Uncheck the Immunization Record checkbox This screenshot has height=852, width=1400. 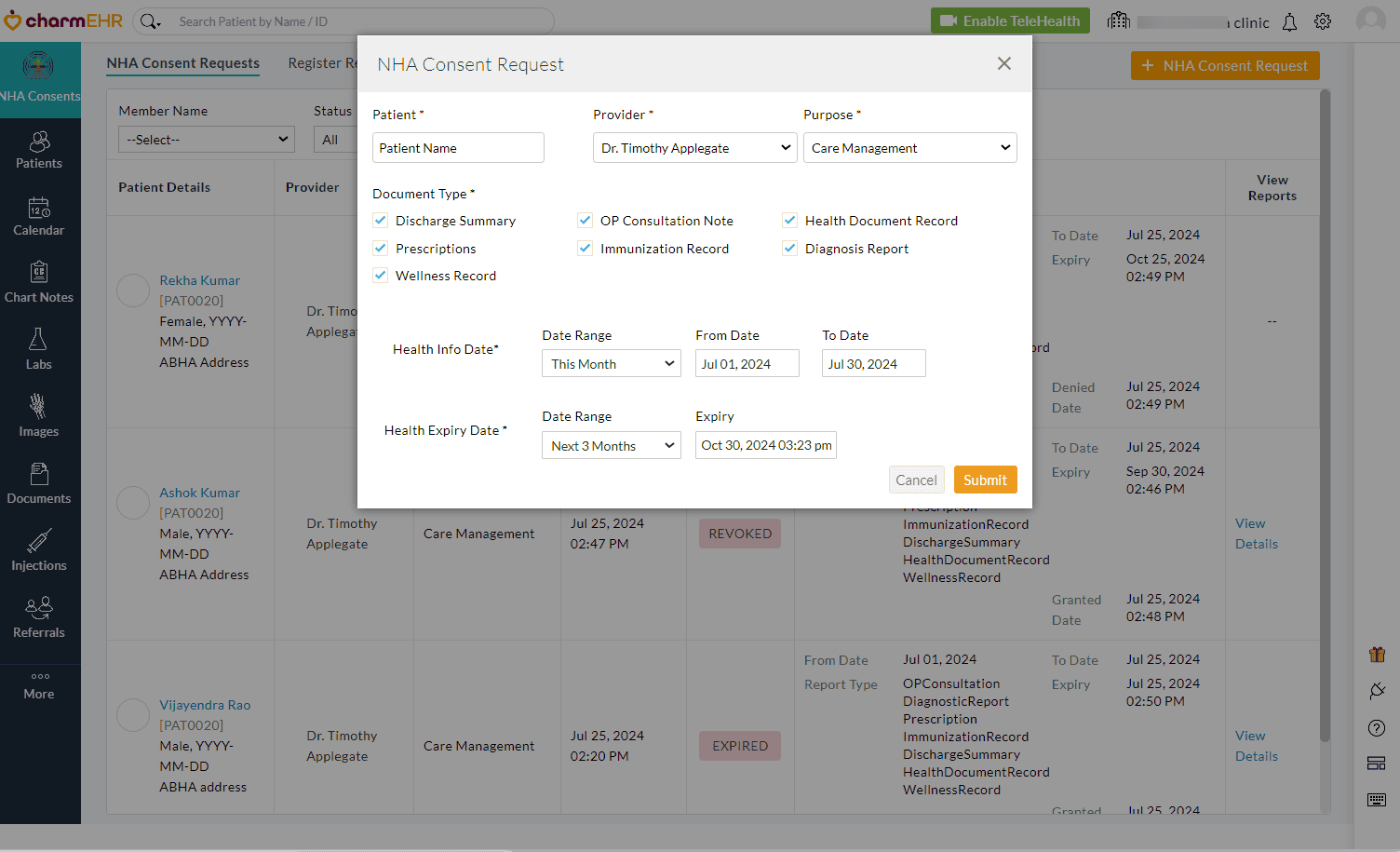(x=585, y=248)
